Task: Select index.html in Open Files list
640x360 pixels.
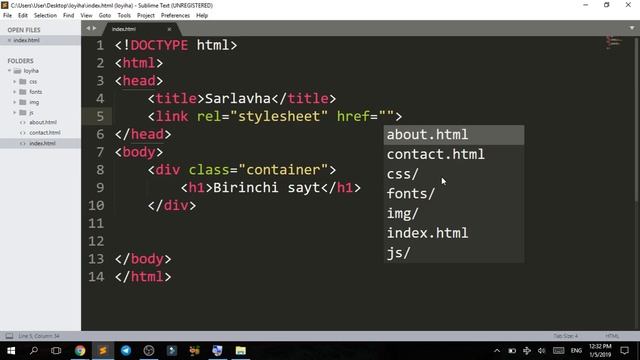Action: tap(40, 40)
